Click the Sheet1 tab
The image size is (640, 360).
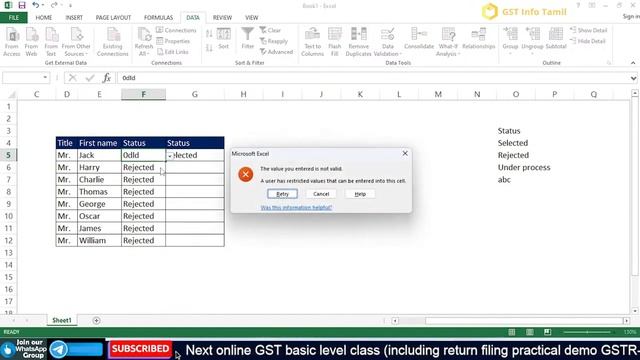click(x=62, y=320)
